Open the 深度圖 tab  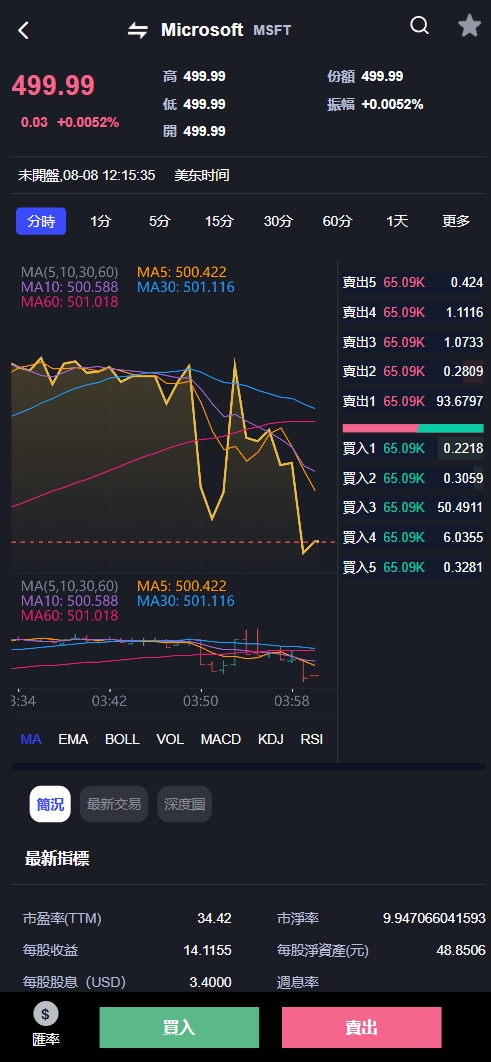184,804
